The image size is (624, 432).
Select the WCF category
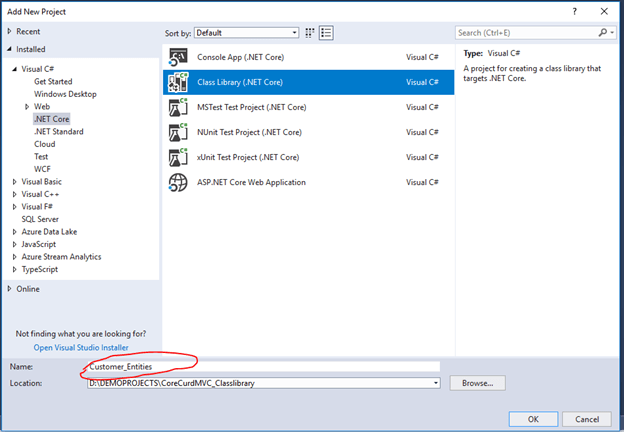(x=42, y=169)
